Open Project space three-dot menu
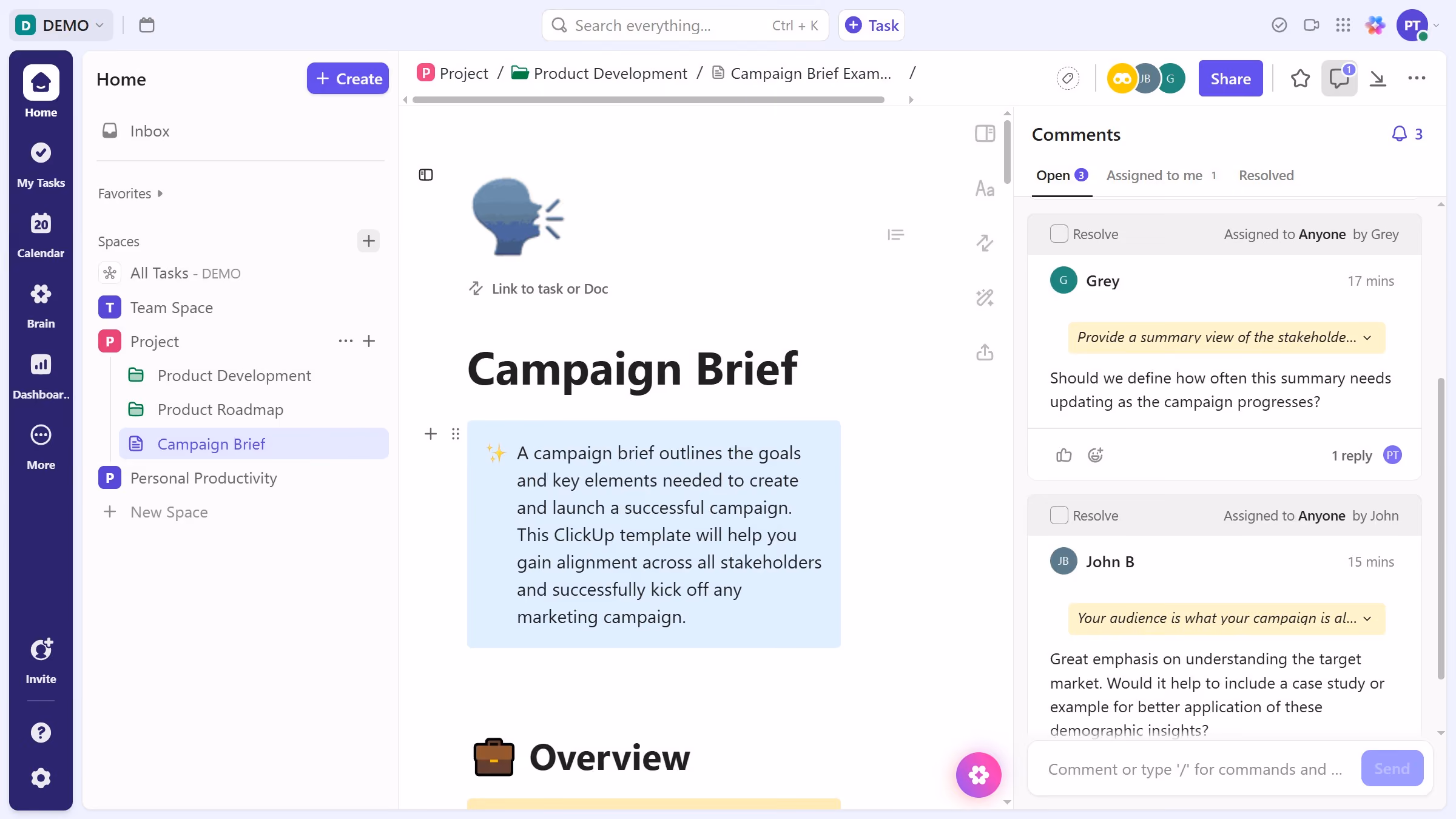This screenshot has width=1456, height=819. 345,341
